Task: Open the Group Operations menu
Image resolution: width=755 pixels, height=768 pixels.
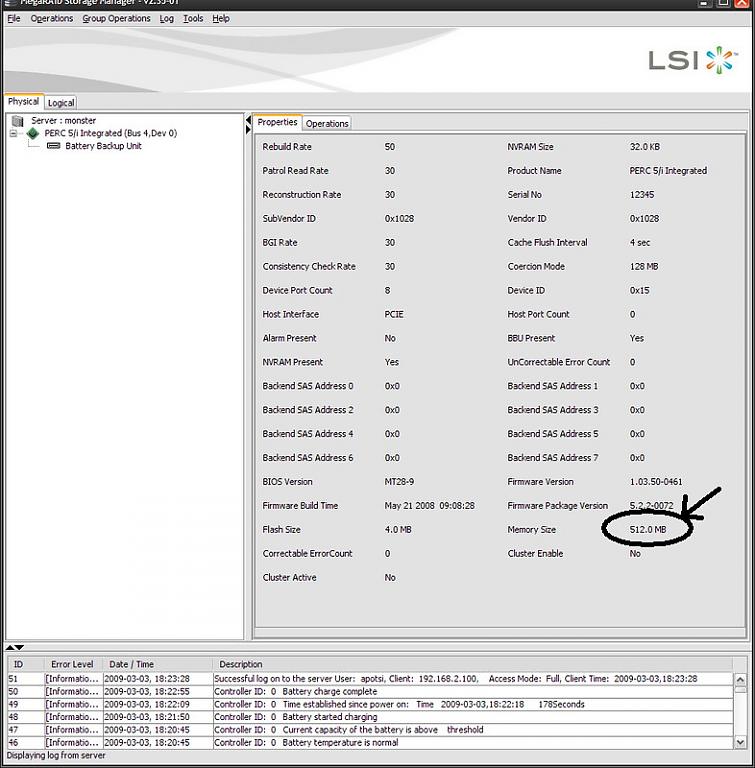Action: (116, 18)
